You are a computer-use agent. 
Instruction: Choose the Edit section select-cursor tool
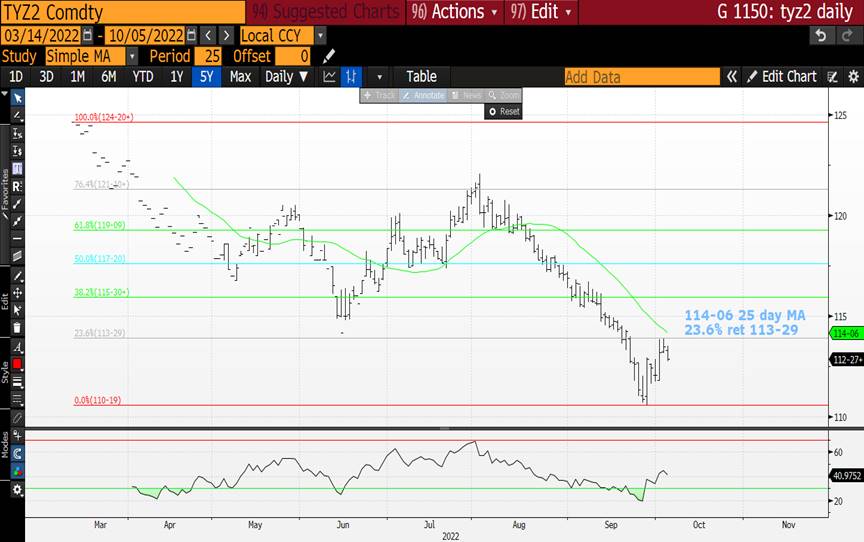[18, 310]
